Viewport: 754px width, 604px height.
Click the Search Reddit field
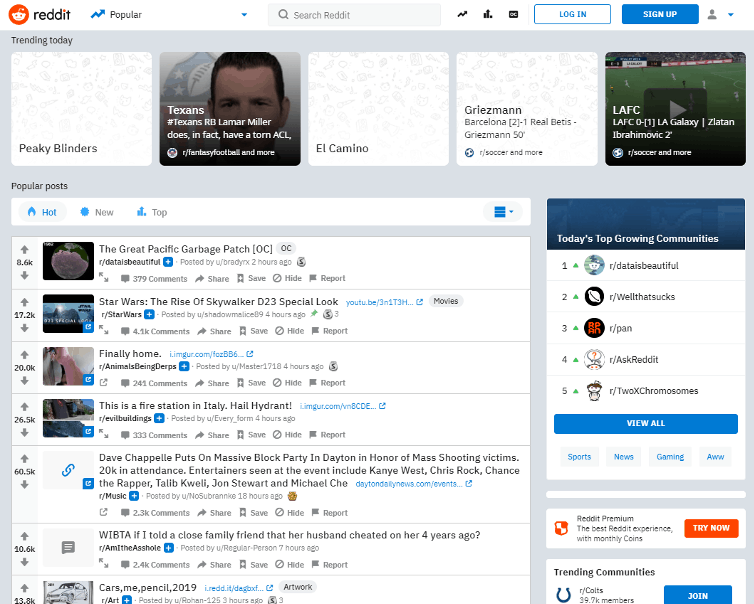354,15
